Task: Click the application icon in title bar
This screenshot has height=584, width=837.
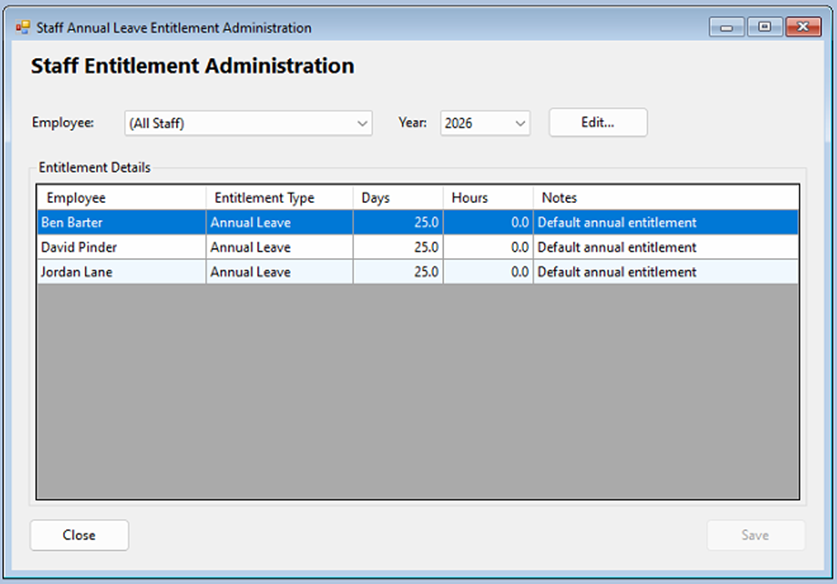Action: coord(22,27)
